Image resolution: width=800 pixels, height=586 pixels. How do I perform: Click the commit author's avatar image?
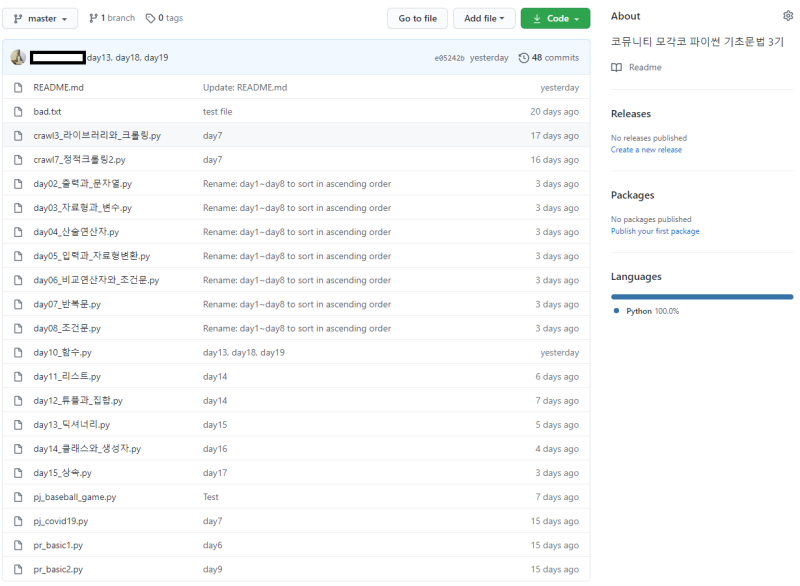click(x=18, y=58)
